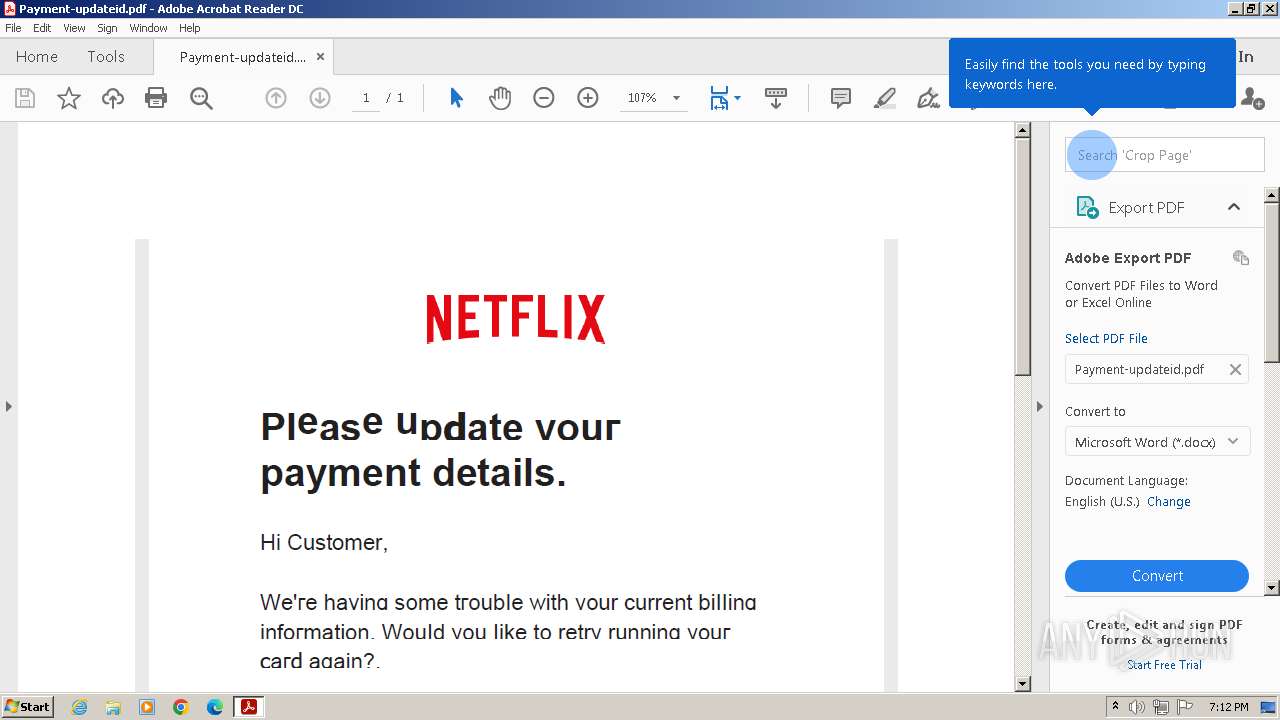
Task: Click the Acrobat Reader taskbar button
Action: (x=249, y=707)
